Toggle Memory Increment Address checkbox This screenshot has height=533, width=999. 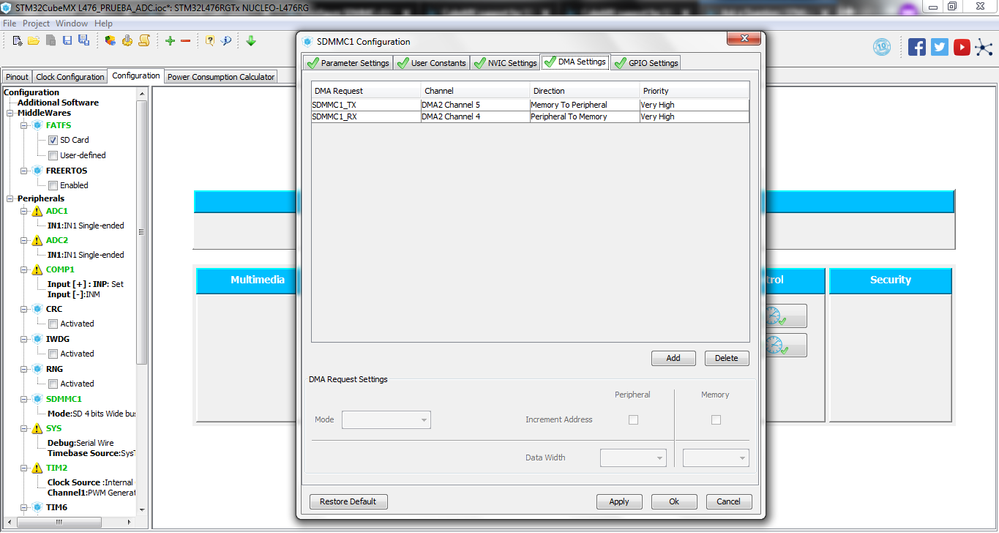pyautogui.click(x=716, y=420)
